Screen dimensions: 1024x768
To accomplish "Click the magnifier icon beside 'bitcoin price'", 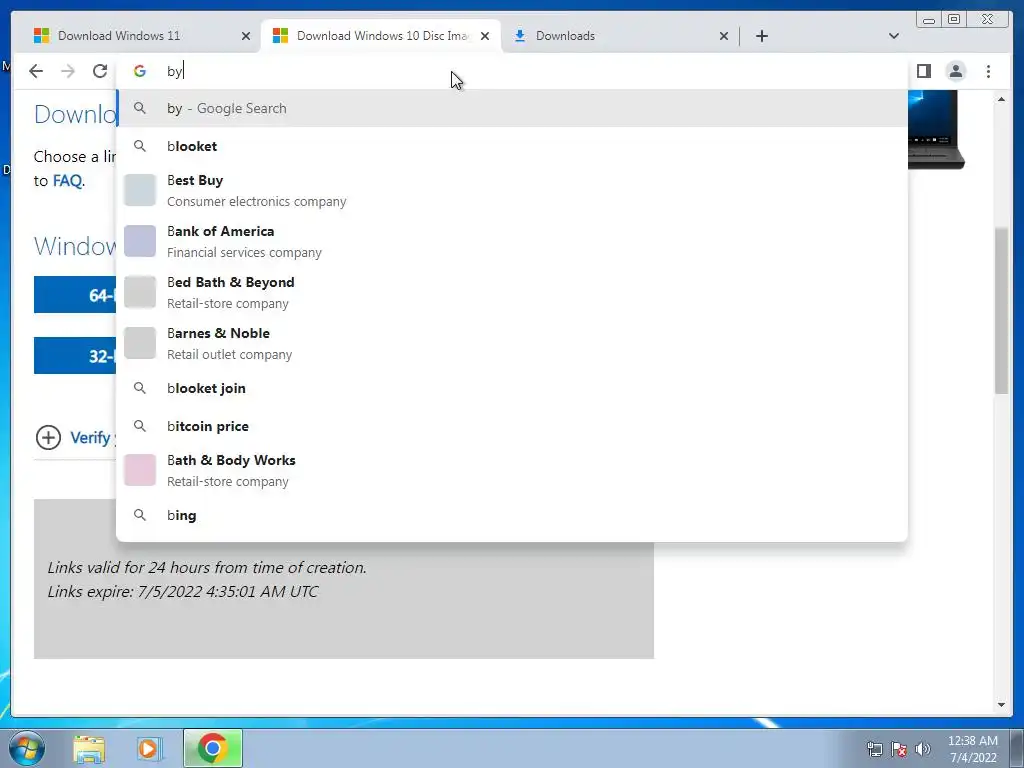I will click(x=140, y=426).
